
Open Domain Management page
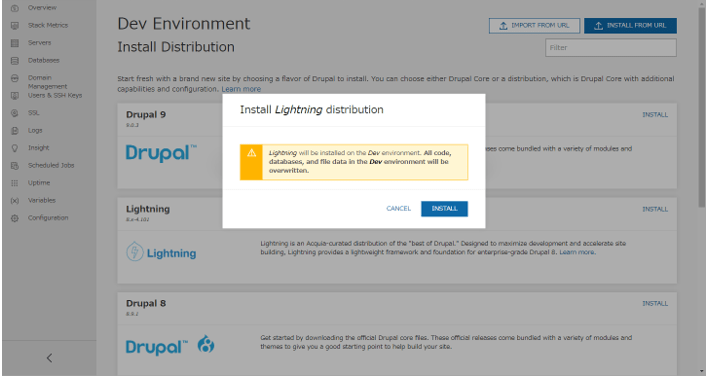pos(47,82)
